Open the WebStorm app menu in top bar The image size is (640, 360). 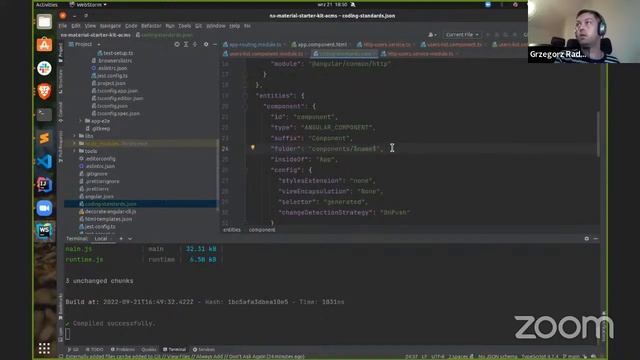click(x=88, y=4)
